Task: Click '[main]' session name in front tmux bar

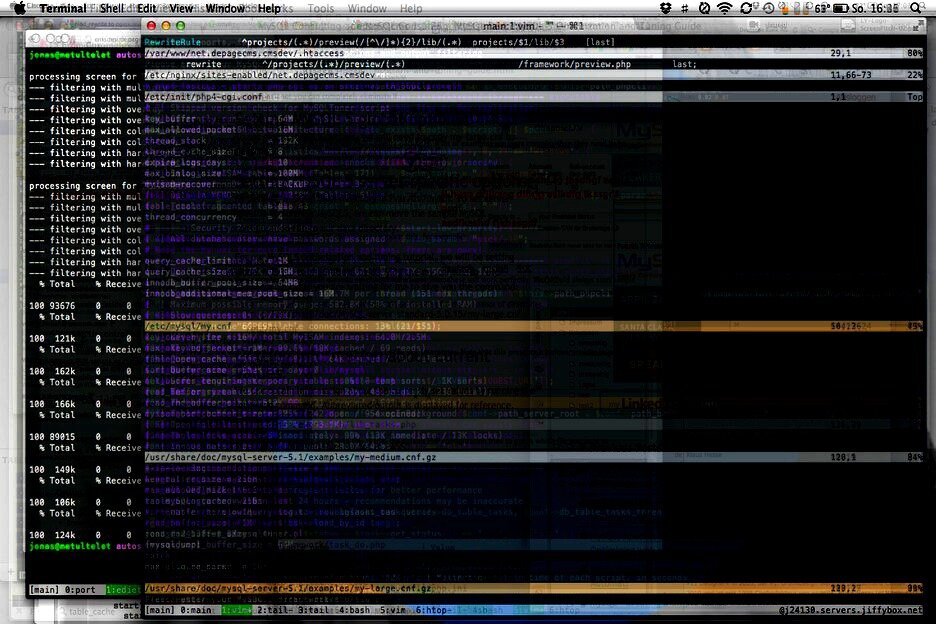Action: tap(160, 610)
